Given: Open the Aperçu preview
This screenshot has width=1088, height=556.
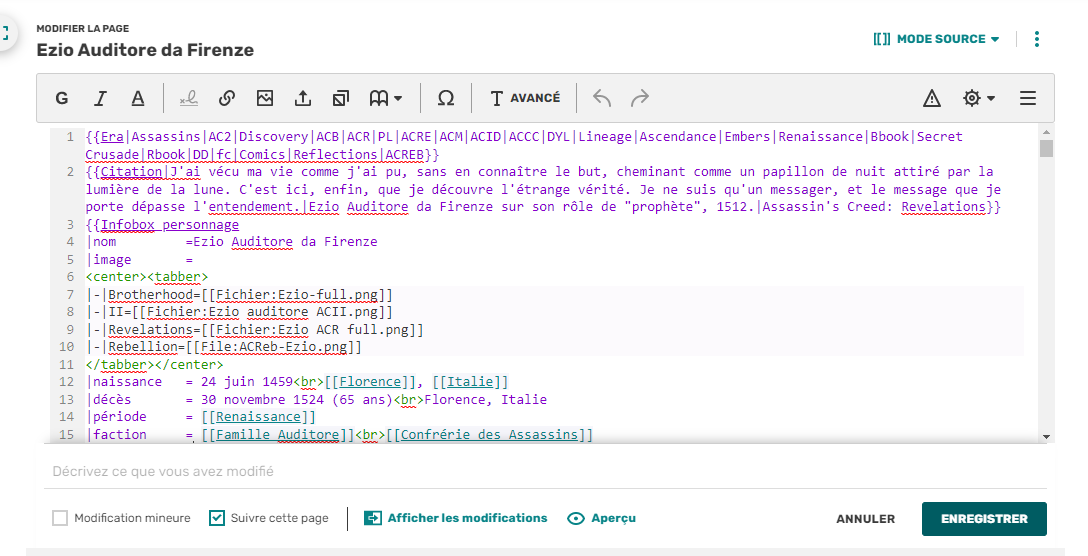Looking at the screenshot, I should pyautogui.click(x=602, y=518).
